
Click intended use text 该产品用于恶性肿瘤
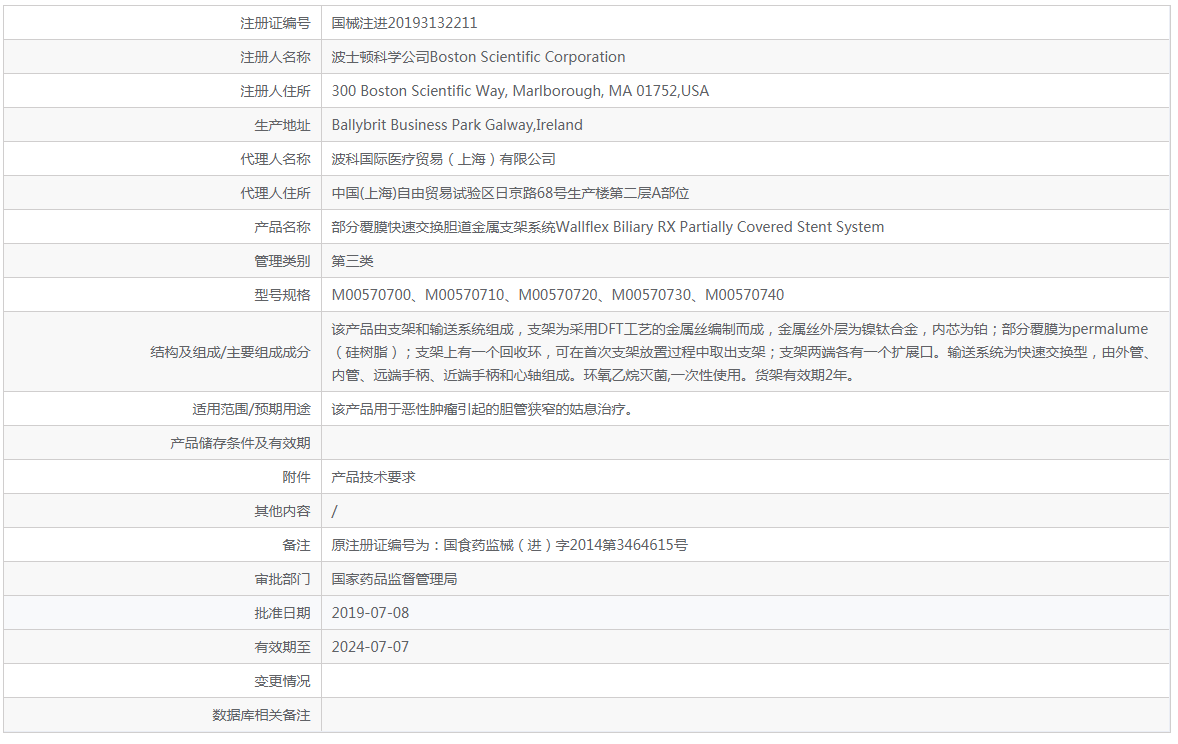[x=482, y=409]
